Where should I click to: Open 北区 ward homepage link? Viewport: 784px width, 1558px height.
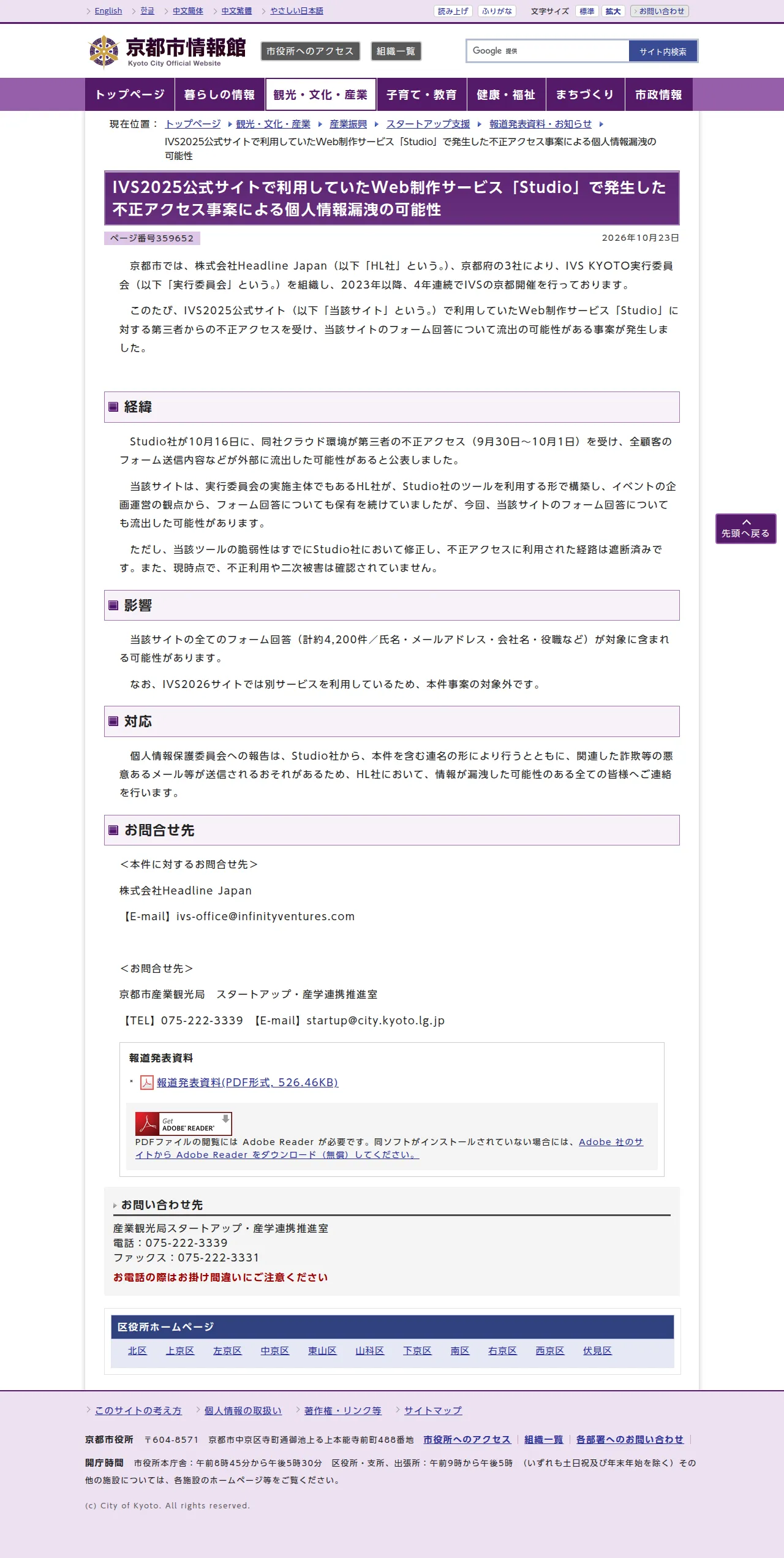point(137,1351)
